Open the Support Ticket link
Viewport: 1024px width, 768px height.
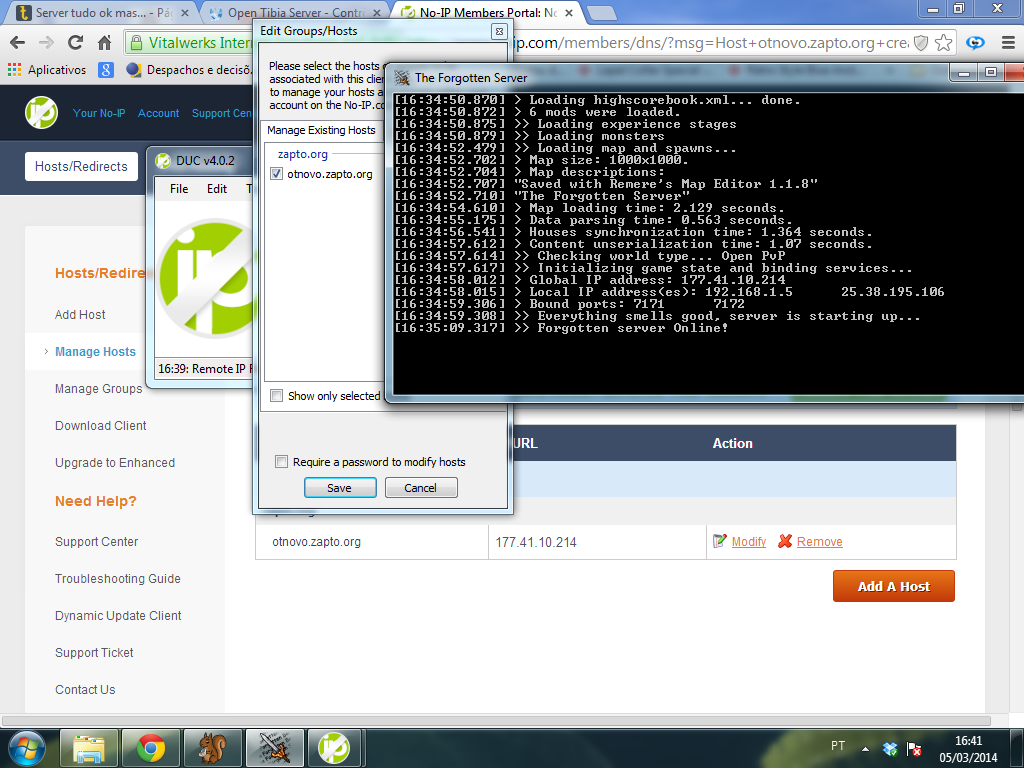click(x=94, y=653)
